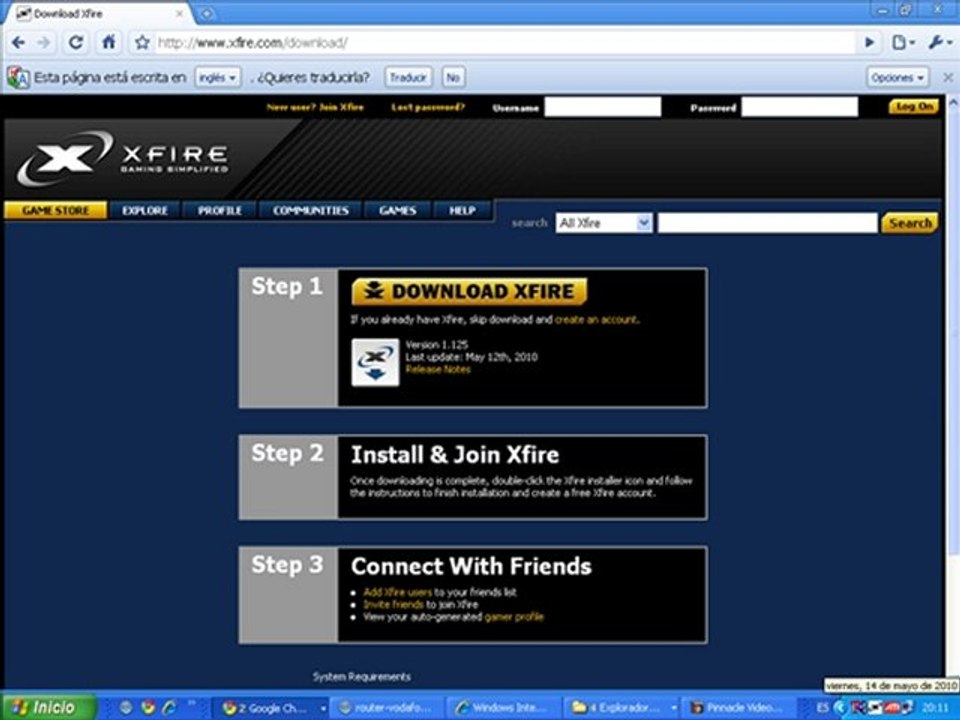
Task: Open the browser home page icon
Action: point(108,42)
